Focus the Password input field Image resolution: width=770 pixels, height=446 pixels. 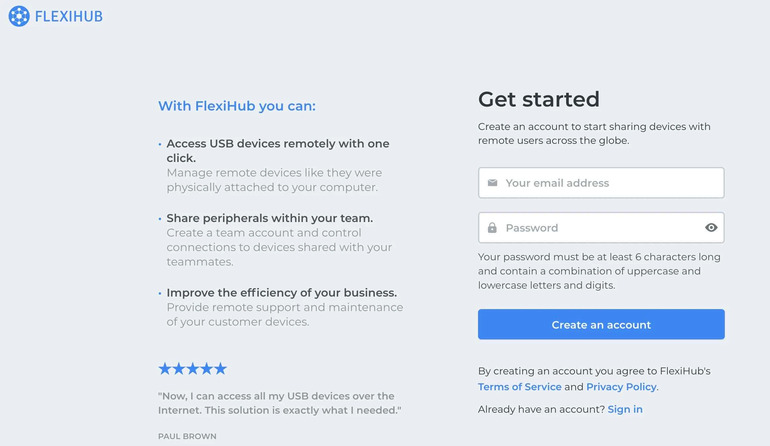coord(598,228)
